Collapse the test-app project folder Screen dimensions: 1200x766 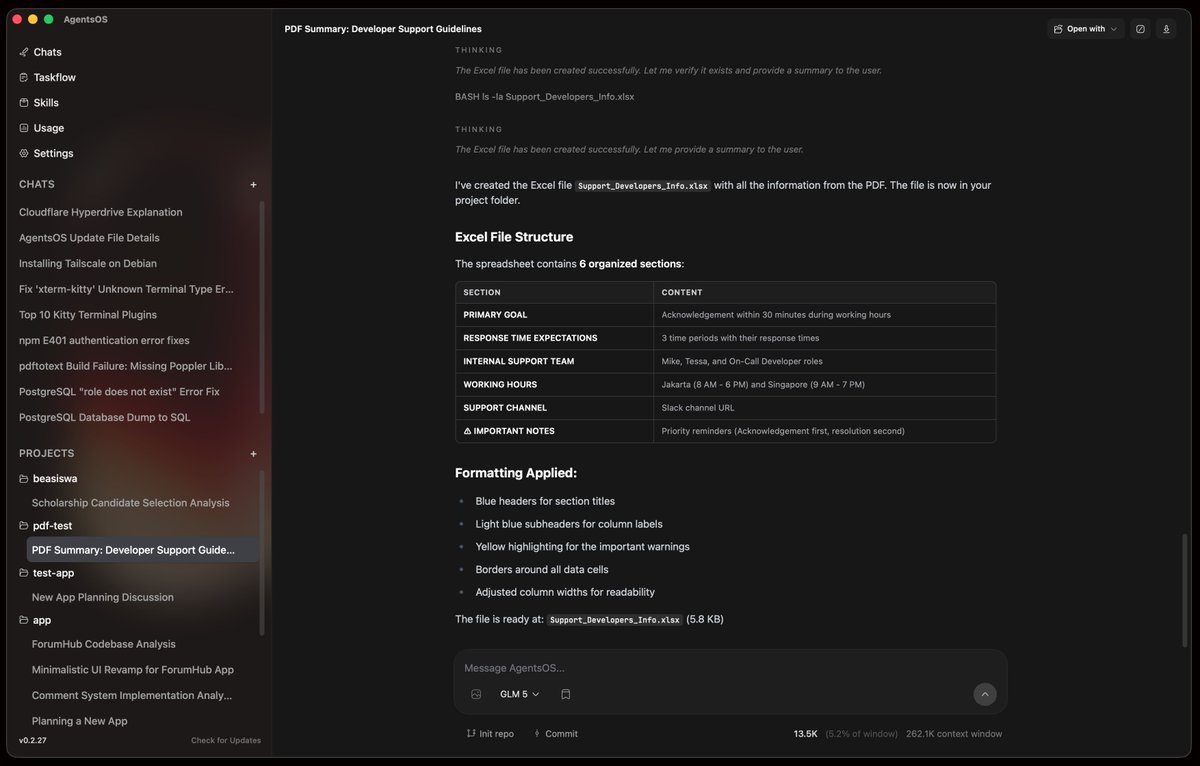[x=46, y=573]
